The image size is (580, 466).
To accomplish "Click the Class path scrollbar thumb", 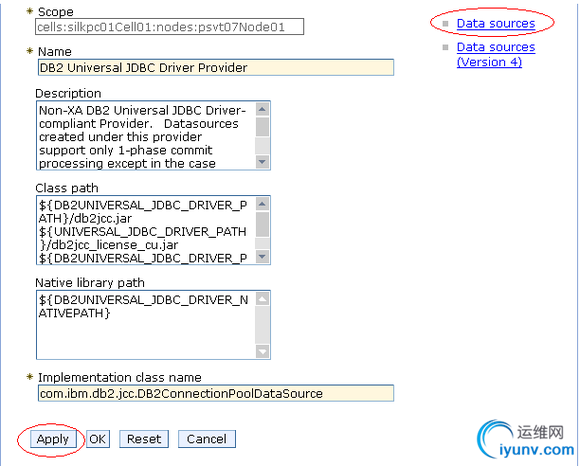I will pyautogui.click(x=262, y=224).
